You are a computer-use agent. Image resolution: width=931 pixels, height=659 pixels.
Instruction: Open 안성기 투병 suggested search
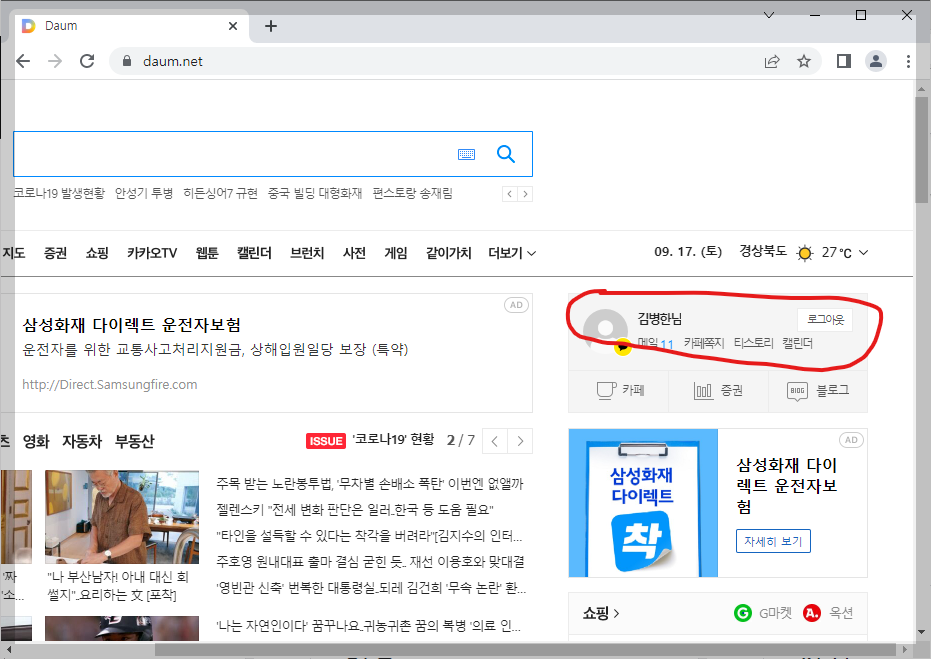click(x=144, y=193)
